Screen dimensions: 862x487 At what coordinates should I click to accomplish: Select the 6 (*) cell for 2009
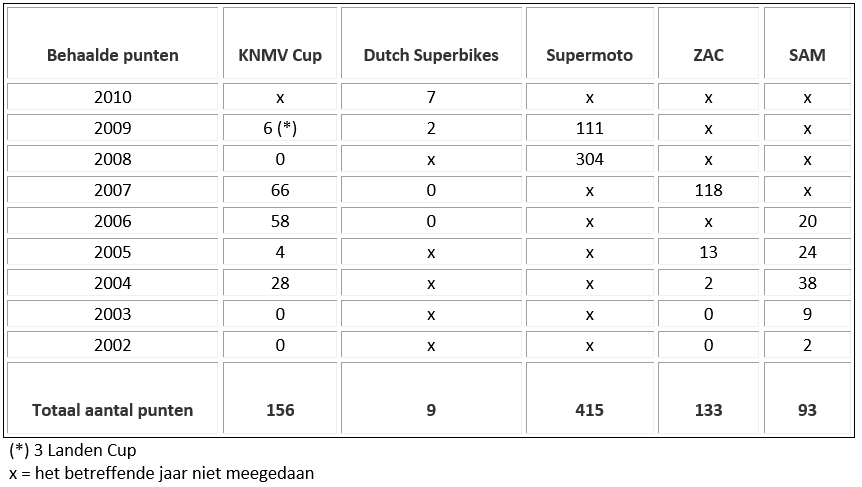point(280,128)
